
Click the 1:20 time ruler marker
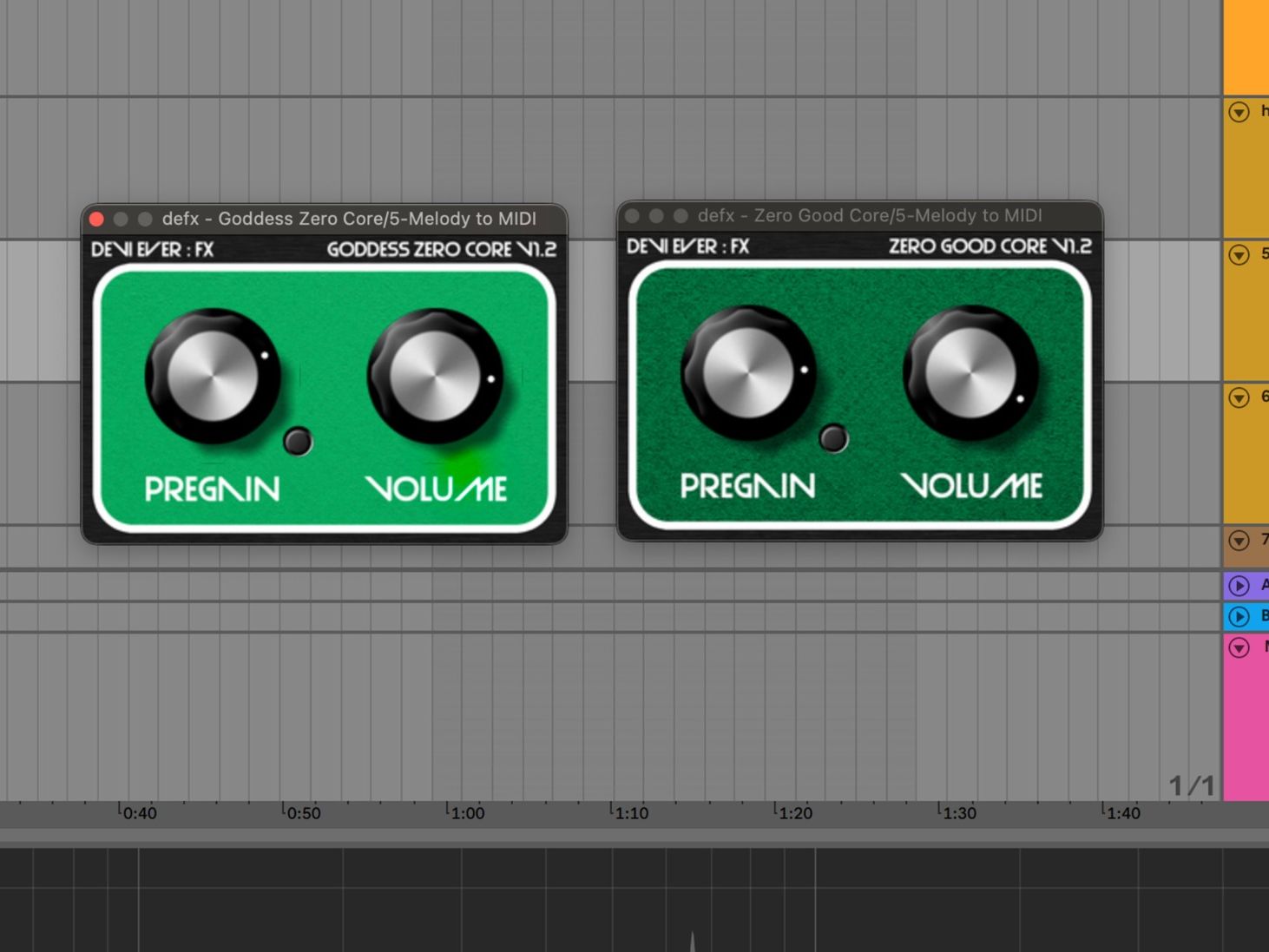coord(795,813)
